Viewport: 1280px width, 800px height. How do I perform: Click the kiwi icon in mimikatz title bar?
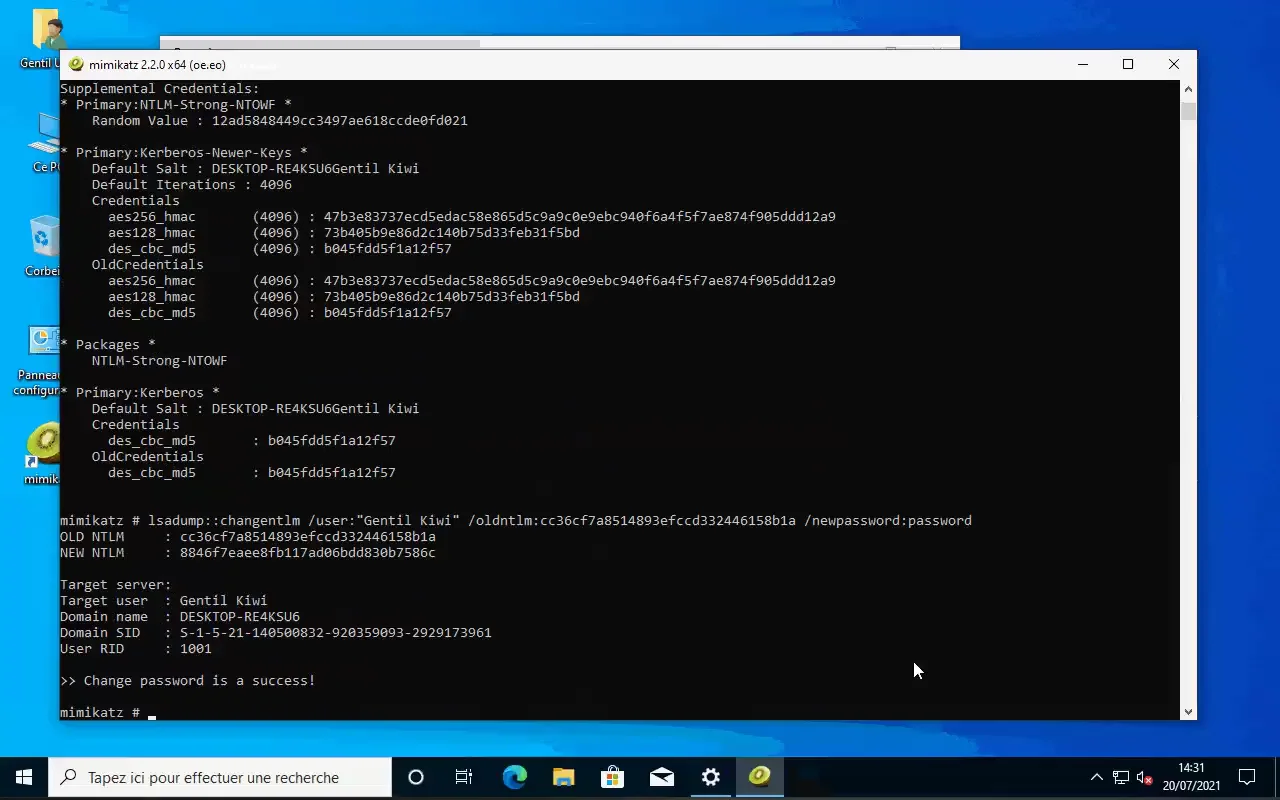76,64
